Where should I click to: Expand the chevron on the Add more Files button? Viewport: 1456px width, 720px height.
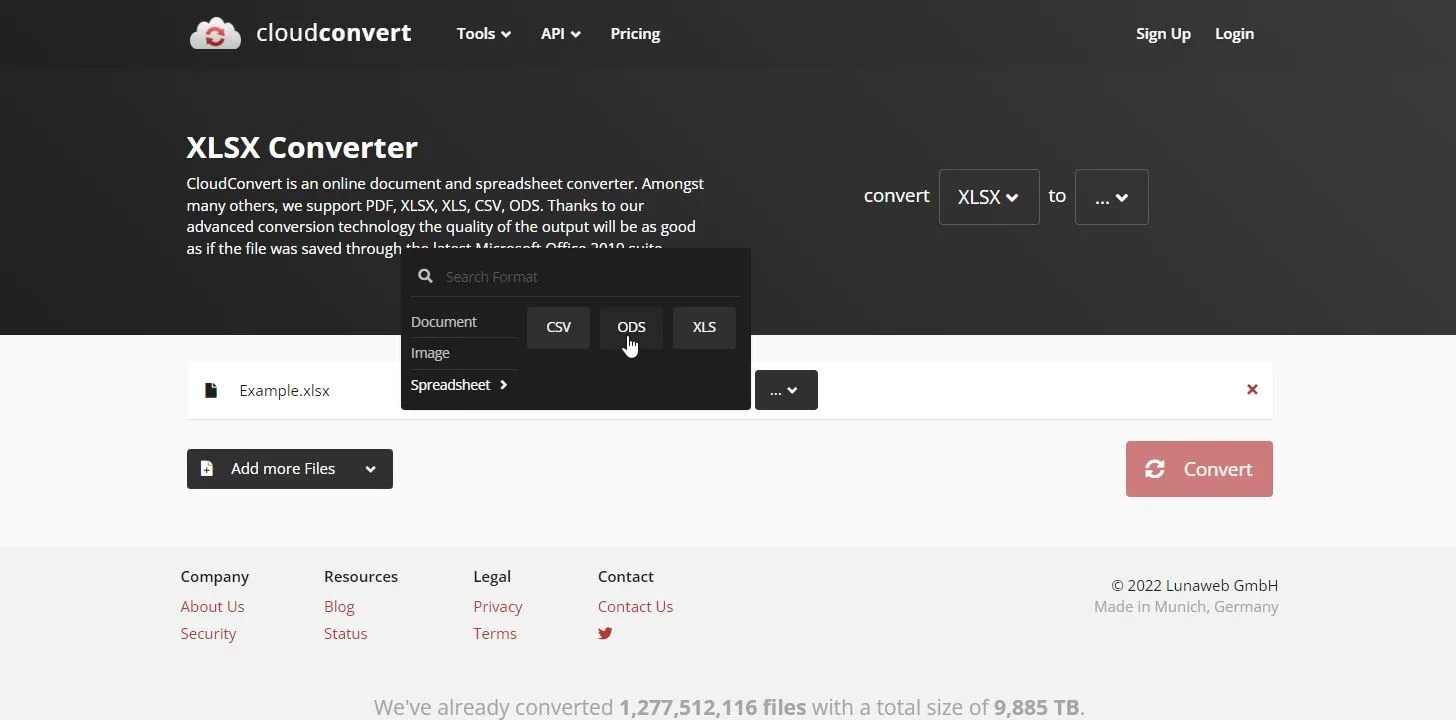click(x=371, y=468)
